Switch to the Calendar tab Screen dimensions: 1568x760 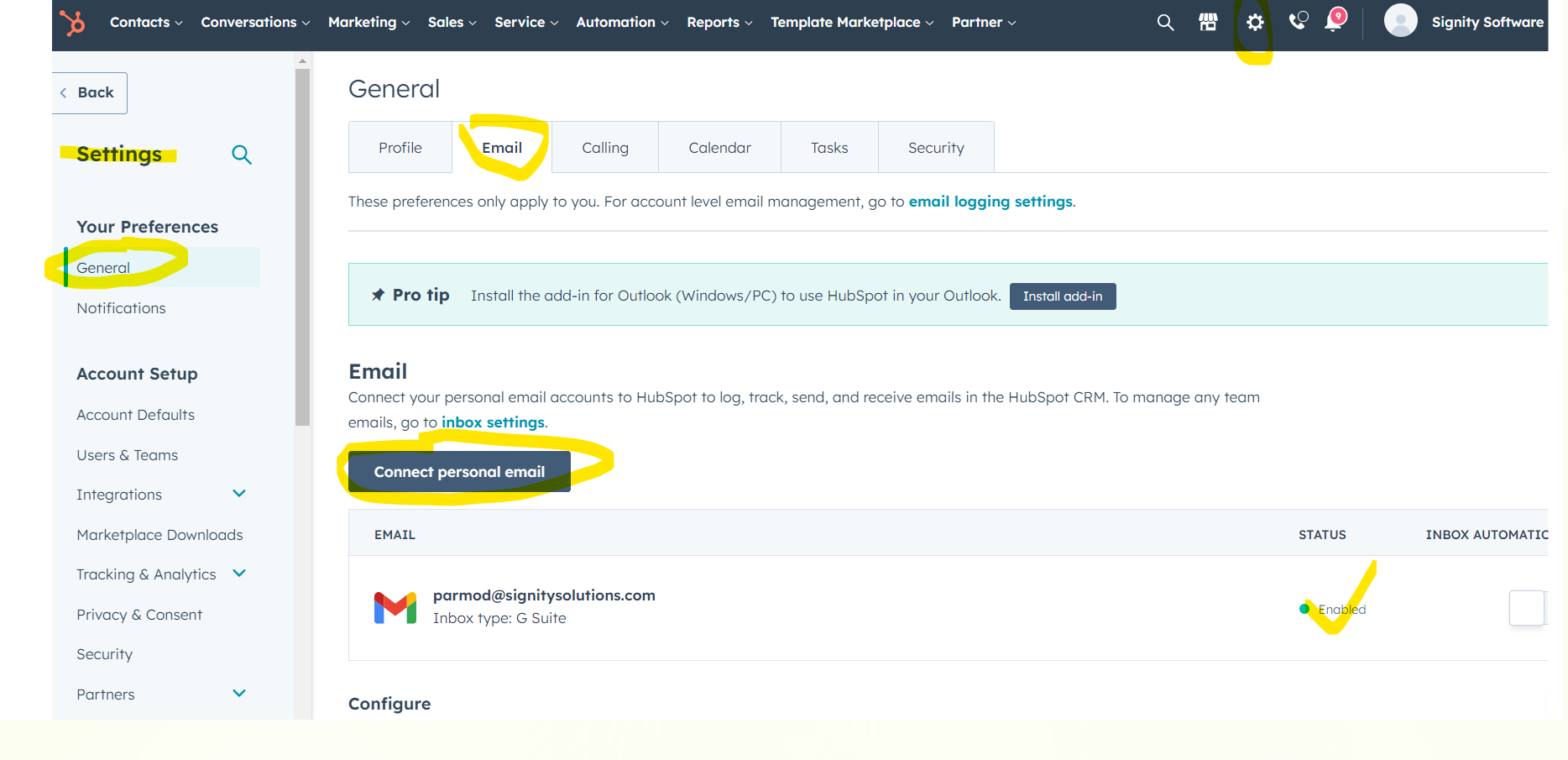(720, 148)
